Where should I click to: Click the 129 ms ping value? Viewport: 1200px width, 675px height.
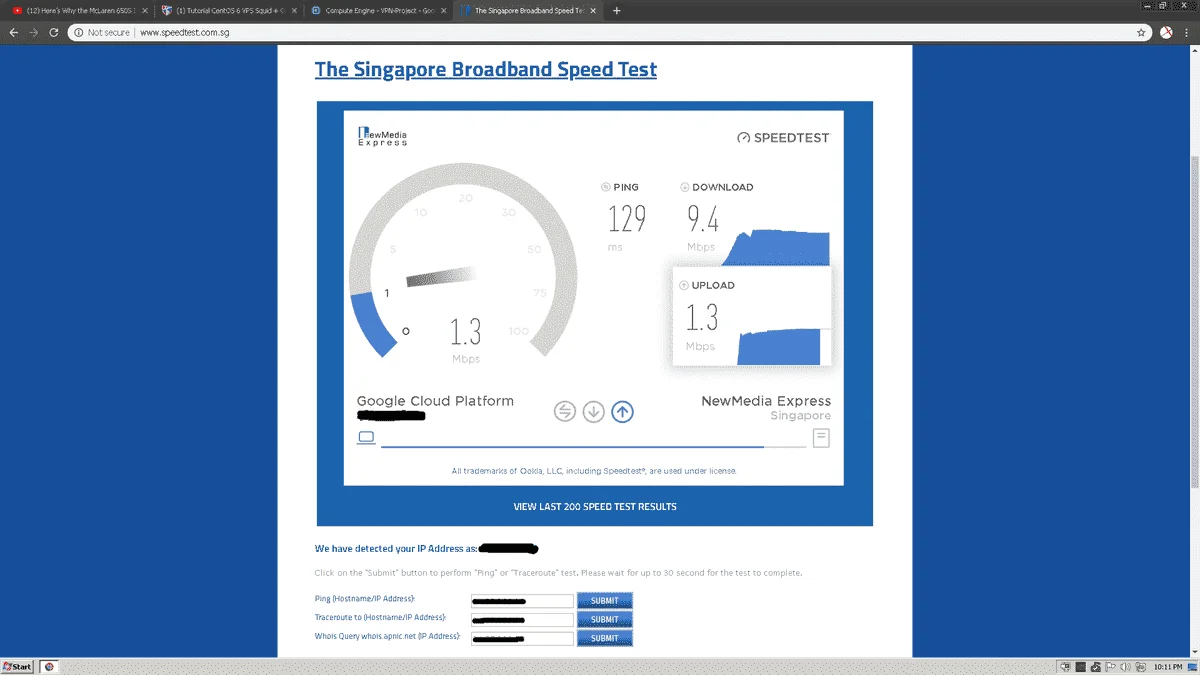click(x=627, y=218)
